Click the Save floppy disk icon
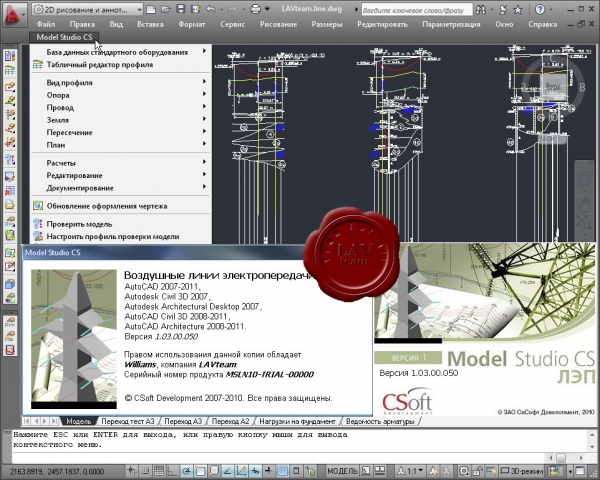Screen dimensions: 600x480 [181, 9]
